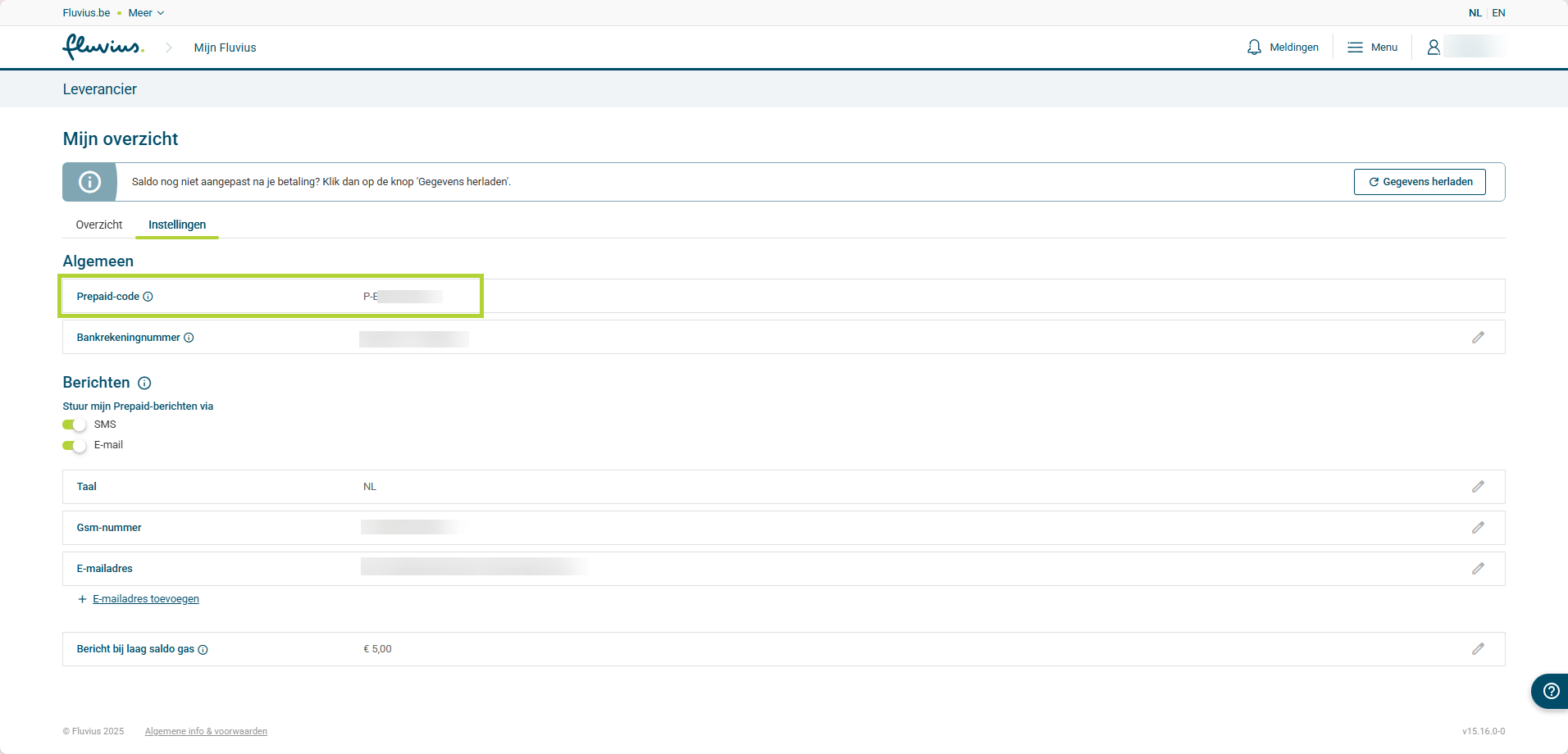Screen dimensions: 1568x754
Task: Edit low gas balance alert amount
Action: point(1478,649)
